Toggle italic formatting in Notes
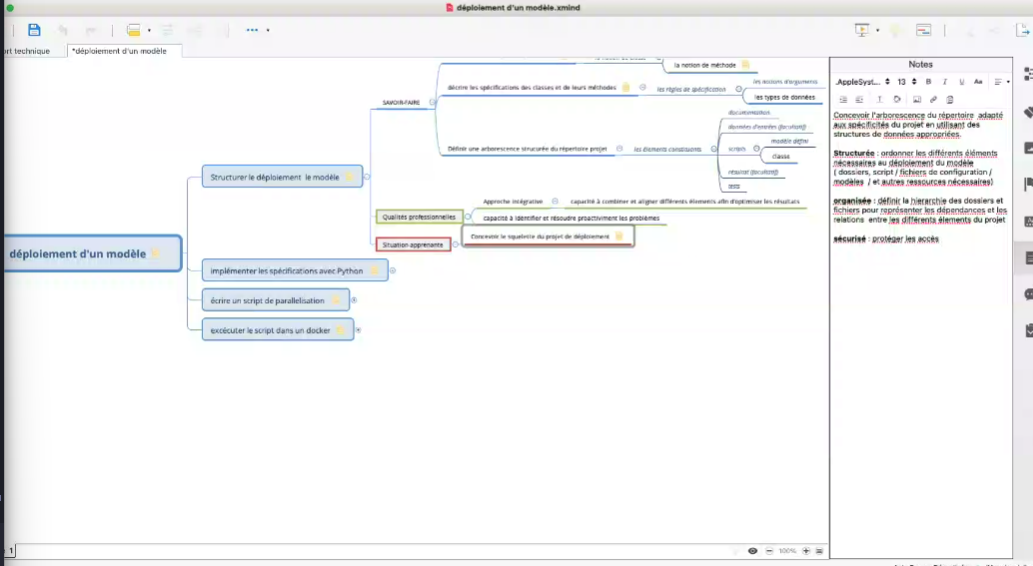This screenshot has width=1033, height=566. point(945,81)
